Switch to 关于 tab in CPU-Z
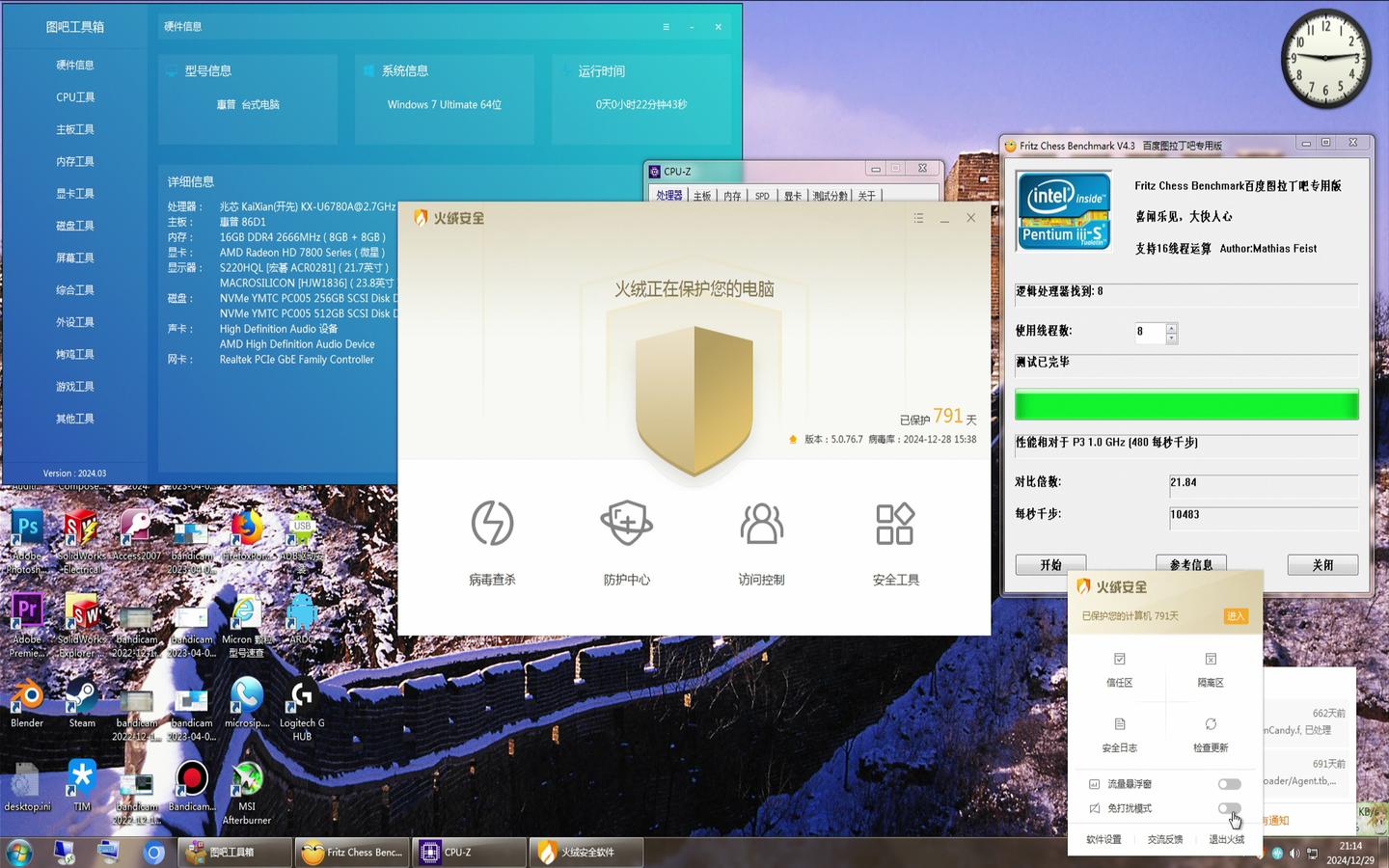Screen dimensions: 1389x868 867,196
